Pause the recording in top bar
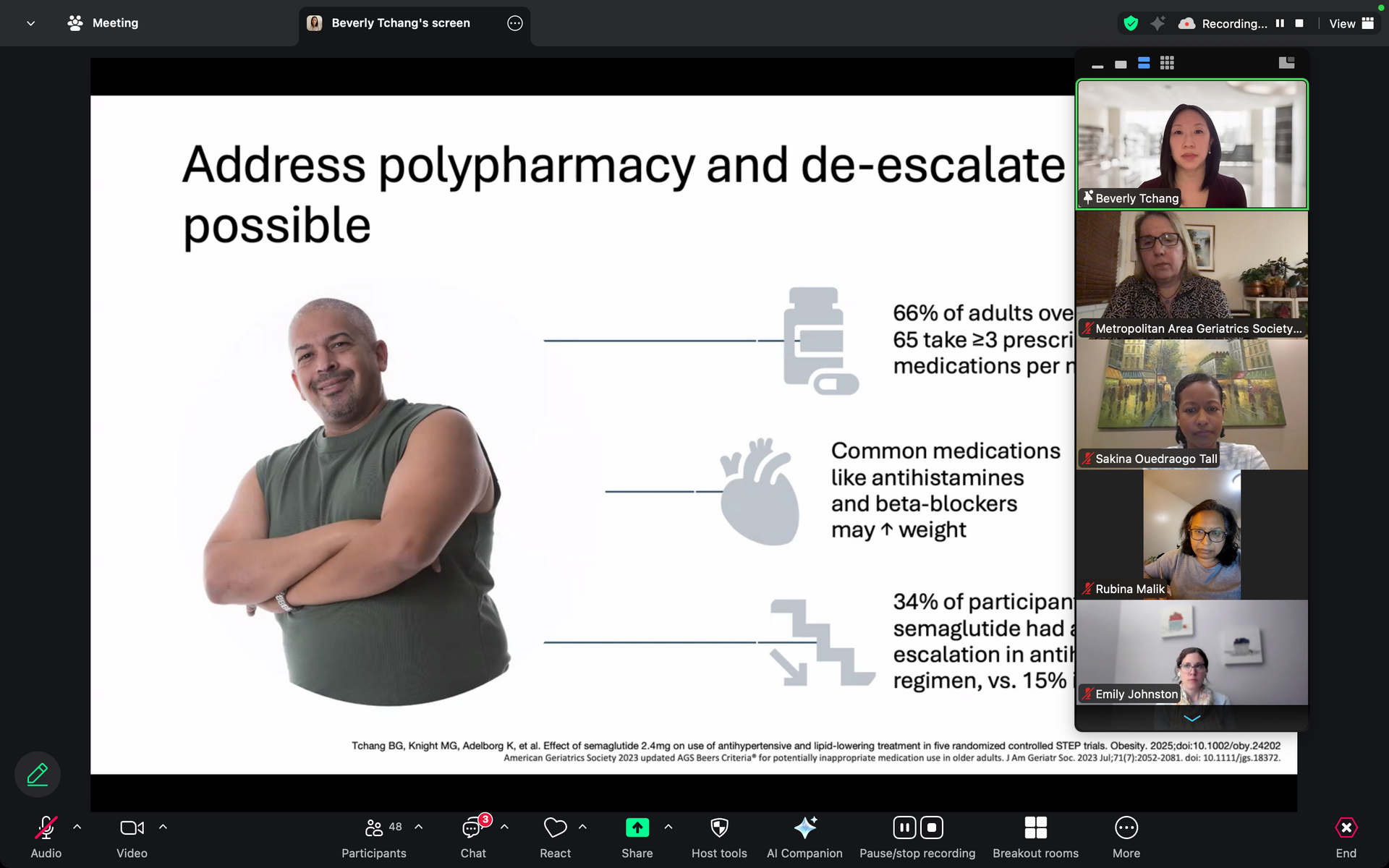1389x868 pixels. (1280, 23)
